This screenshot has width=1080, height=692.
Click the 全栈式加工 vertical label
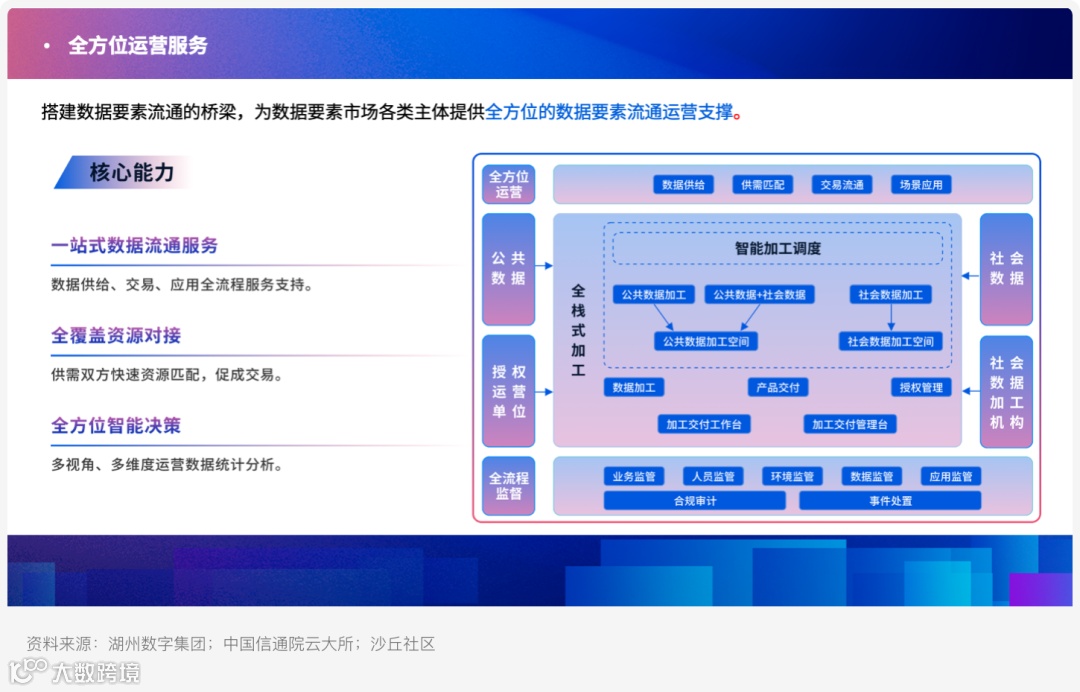pyautogui.click(x=578, y=331)
